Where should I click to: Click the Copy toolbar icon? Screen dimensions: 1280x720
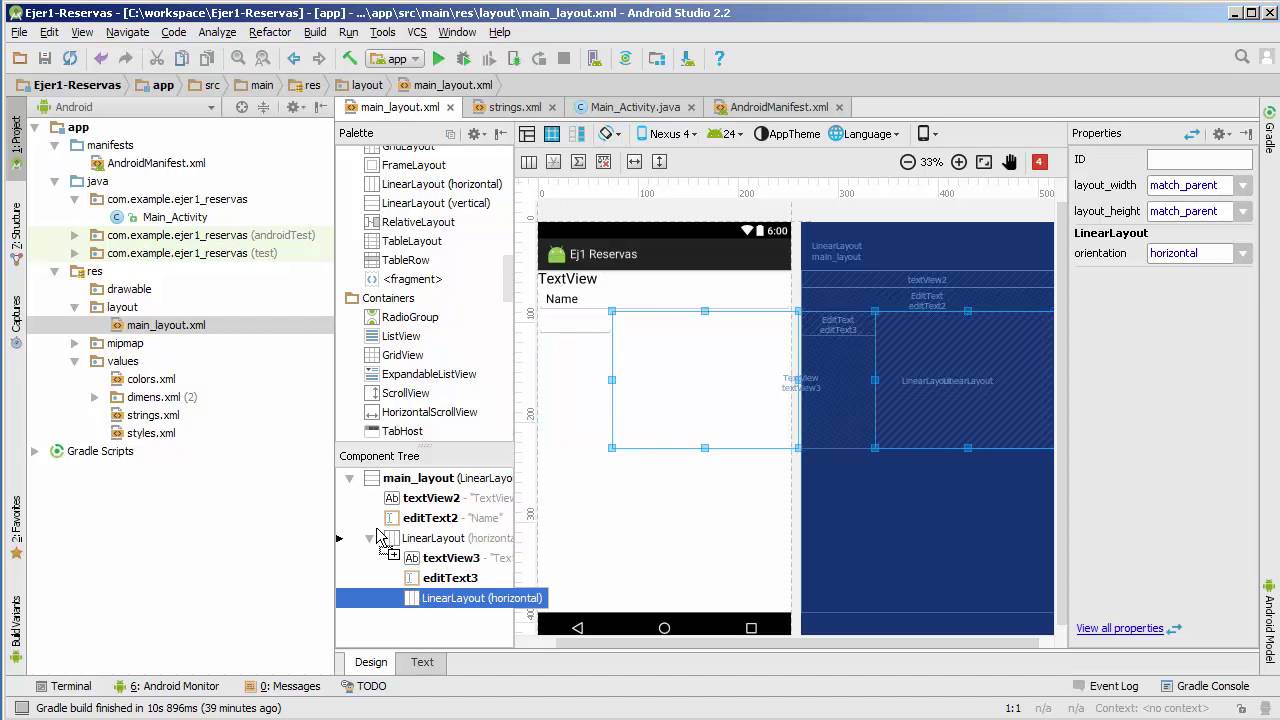(x=182, y=59)
